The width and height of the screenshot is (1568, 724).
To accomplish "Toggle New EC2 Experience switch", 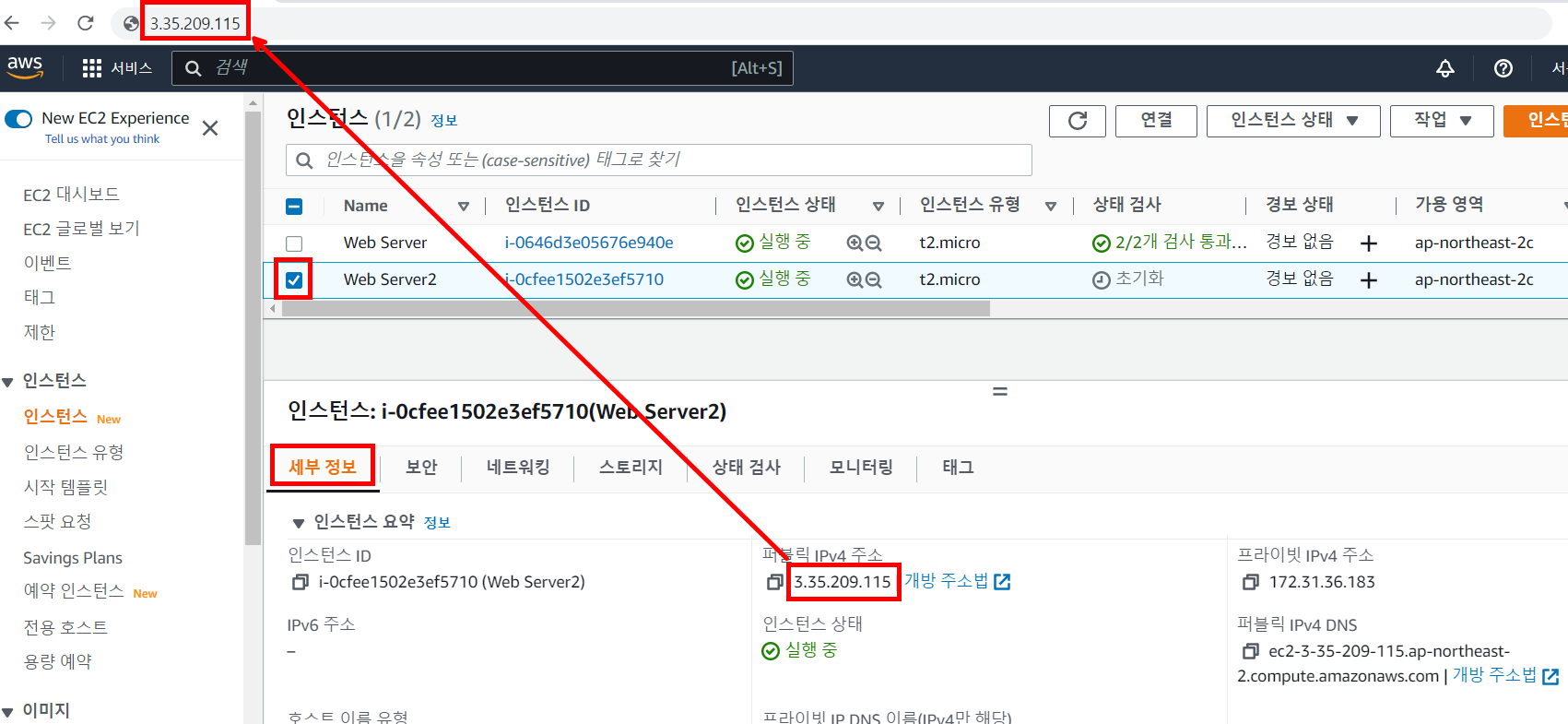I will pos(18,119).
